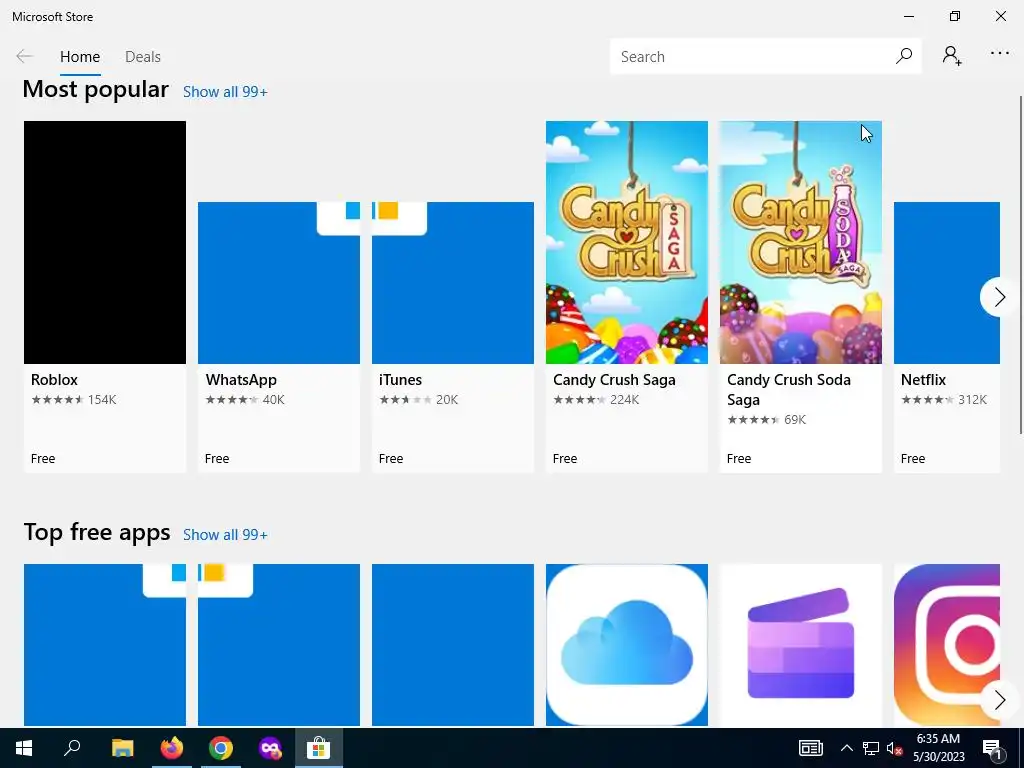
Task: Open taskbar search magnifier
Action: point(72,747)
